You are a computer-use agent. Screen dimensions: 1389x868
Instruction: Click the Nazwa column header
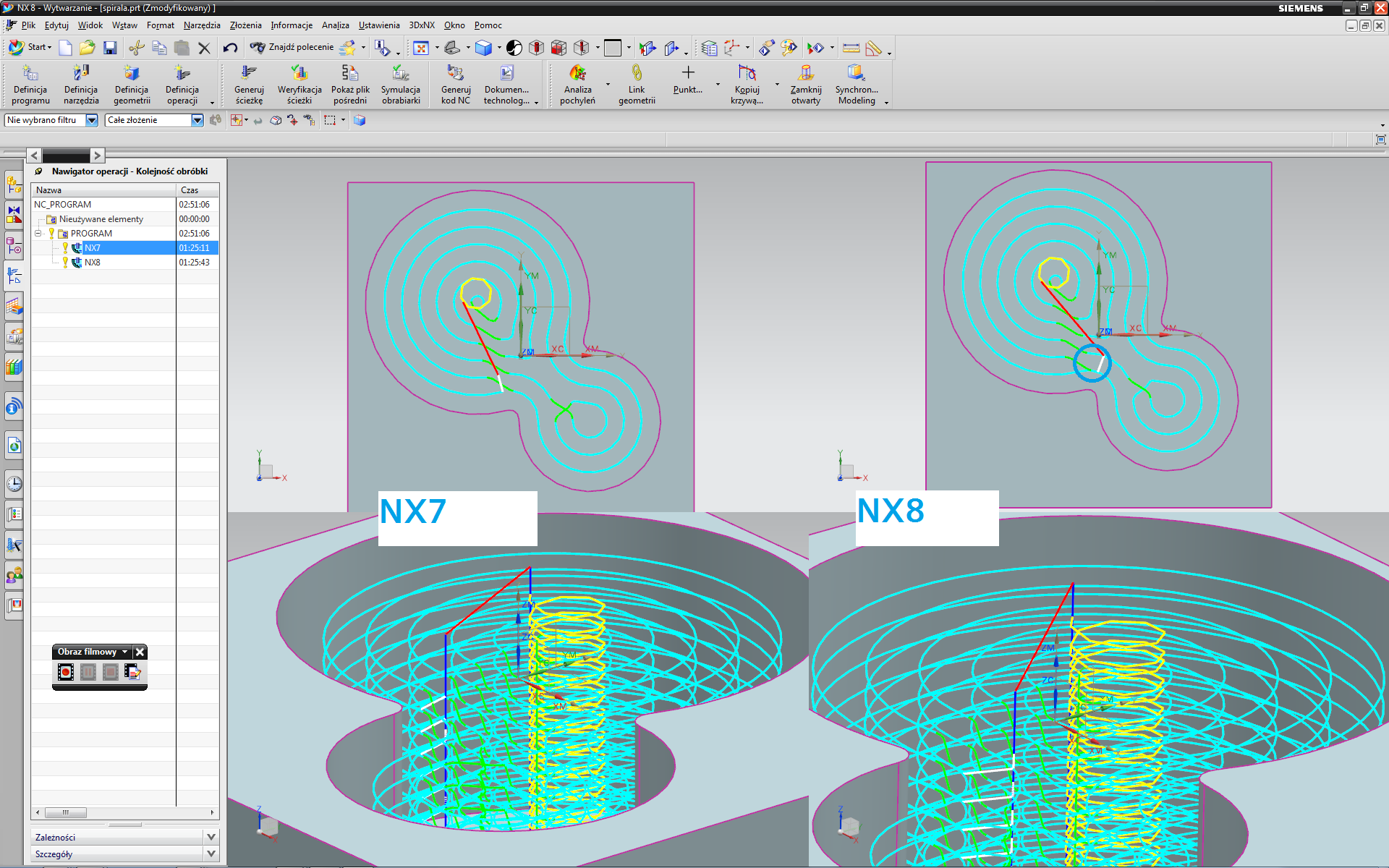coord(104,190)
